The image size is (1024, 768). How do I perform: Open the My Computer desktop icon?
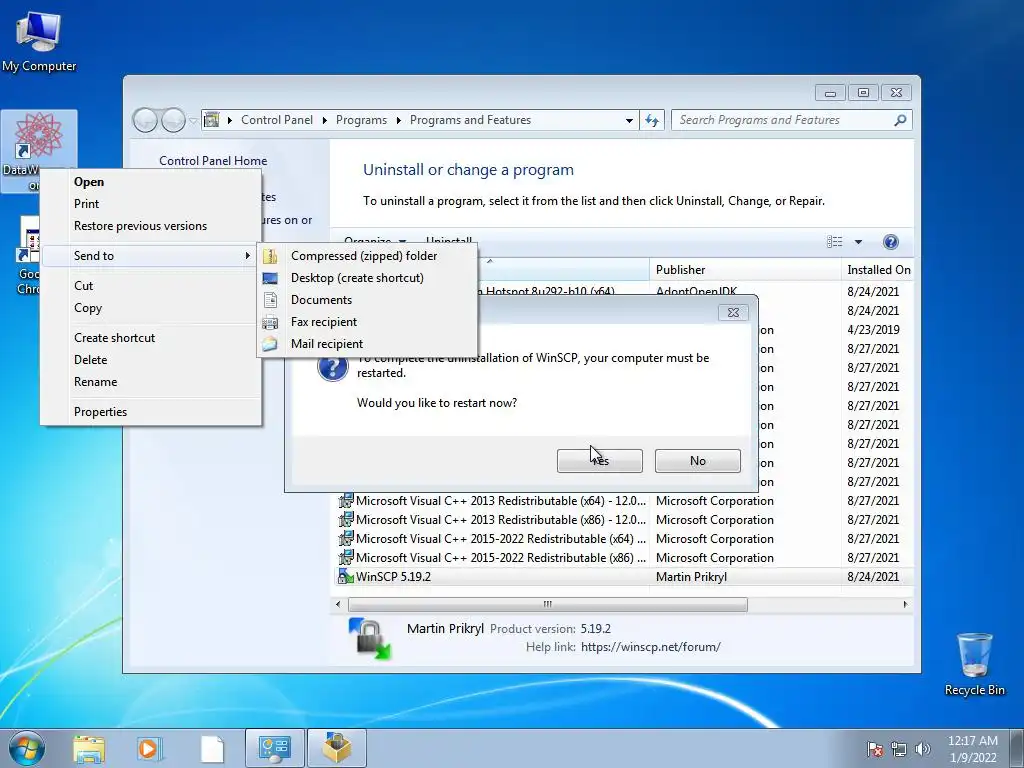39,41
